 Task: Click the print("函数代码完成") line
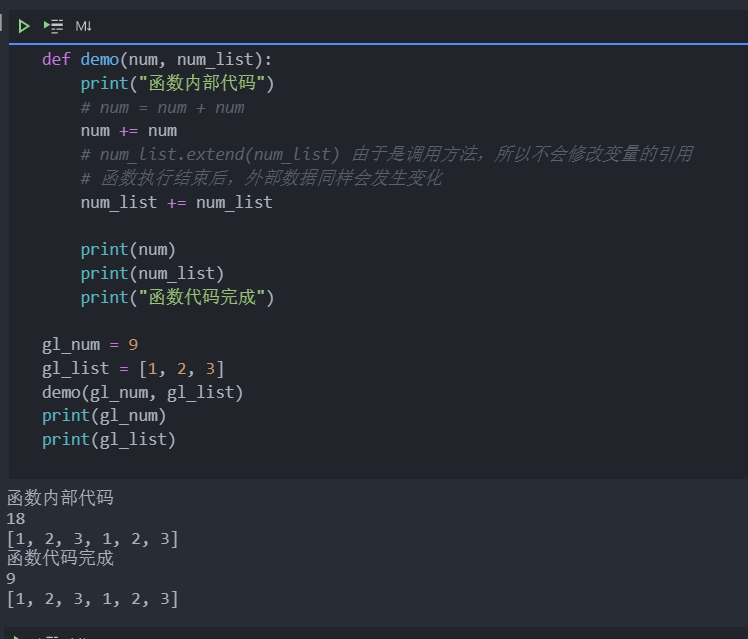pos(177,298)
